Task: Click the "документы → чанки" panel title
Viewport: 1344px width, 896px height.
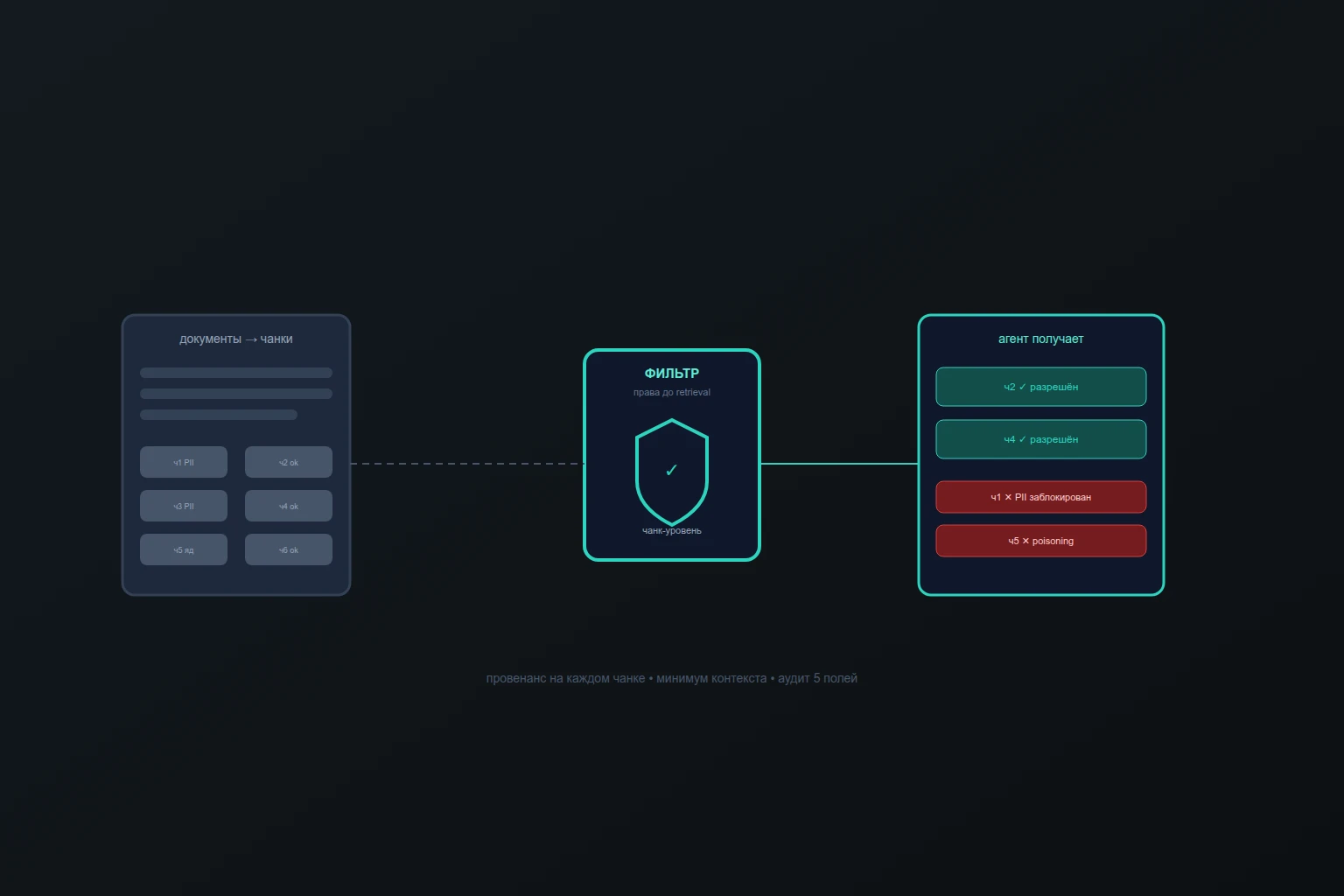Action: [x=236, y=339]
